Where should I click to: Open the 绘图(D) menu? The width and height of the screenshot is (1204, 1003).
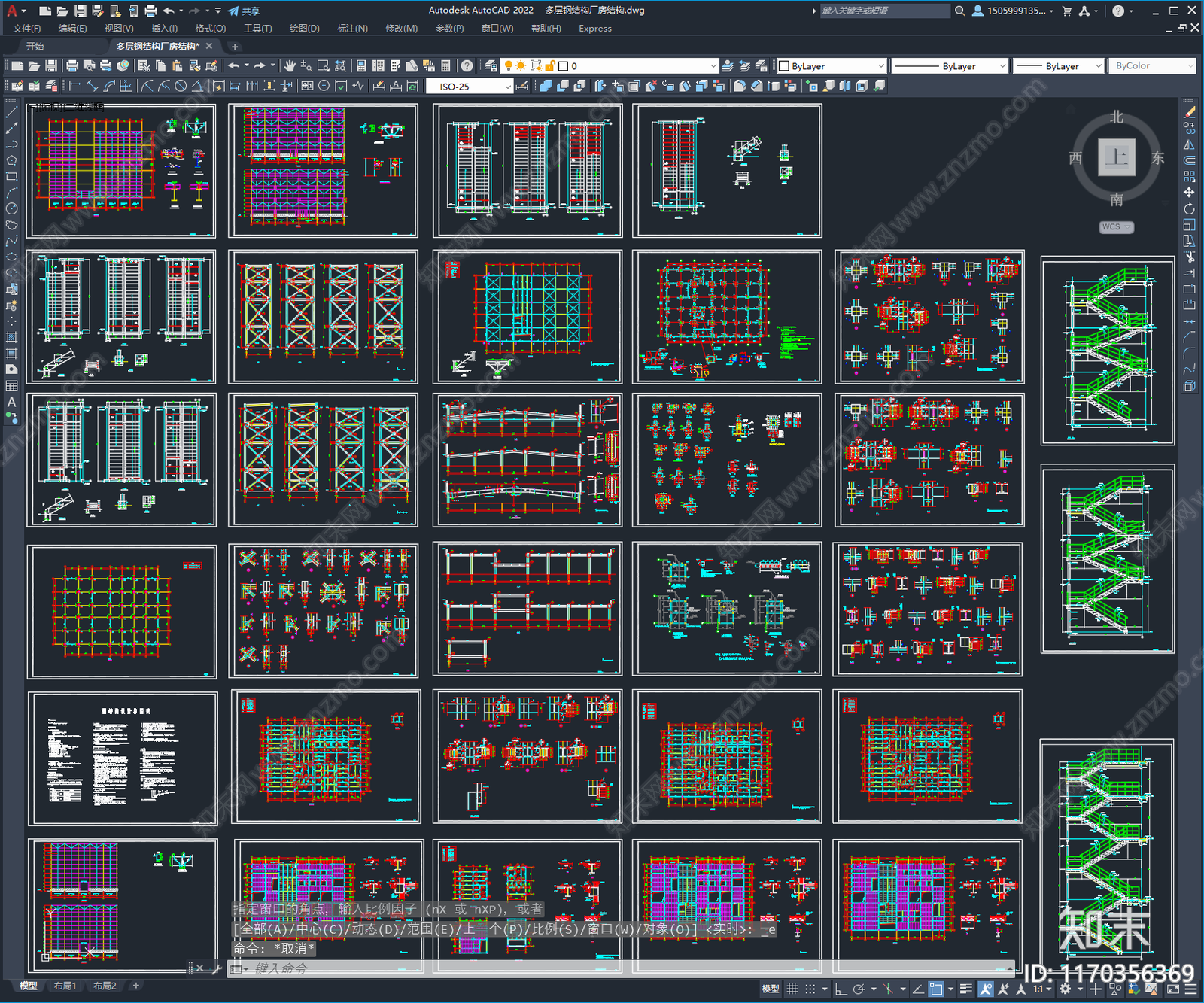coord(304,29)
